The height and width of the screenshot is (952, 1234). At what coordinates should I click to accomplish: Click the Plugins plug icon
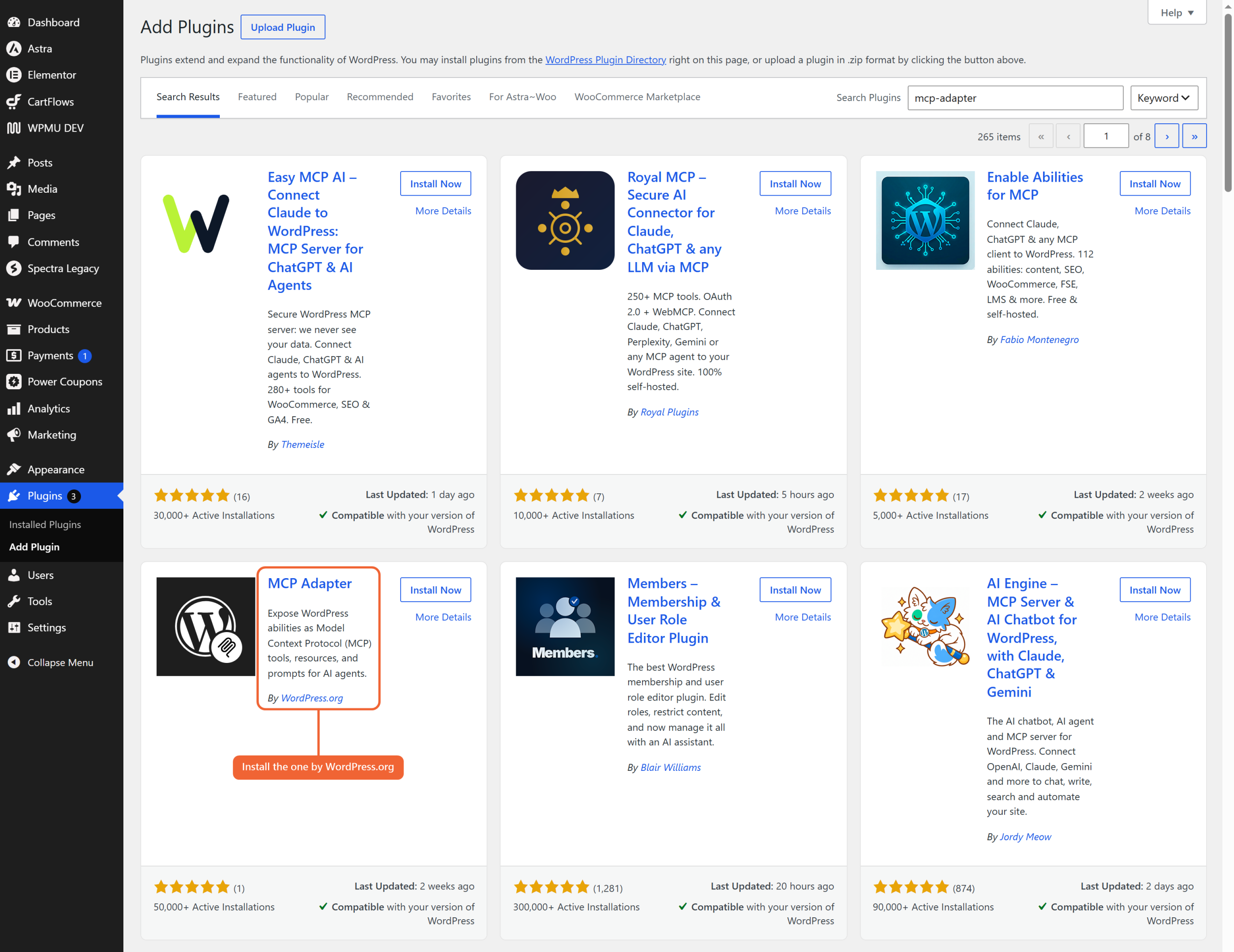pyautogui.click(x=14, y=496)
